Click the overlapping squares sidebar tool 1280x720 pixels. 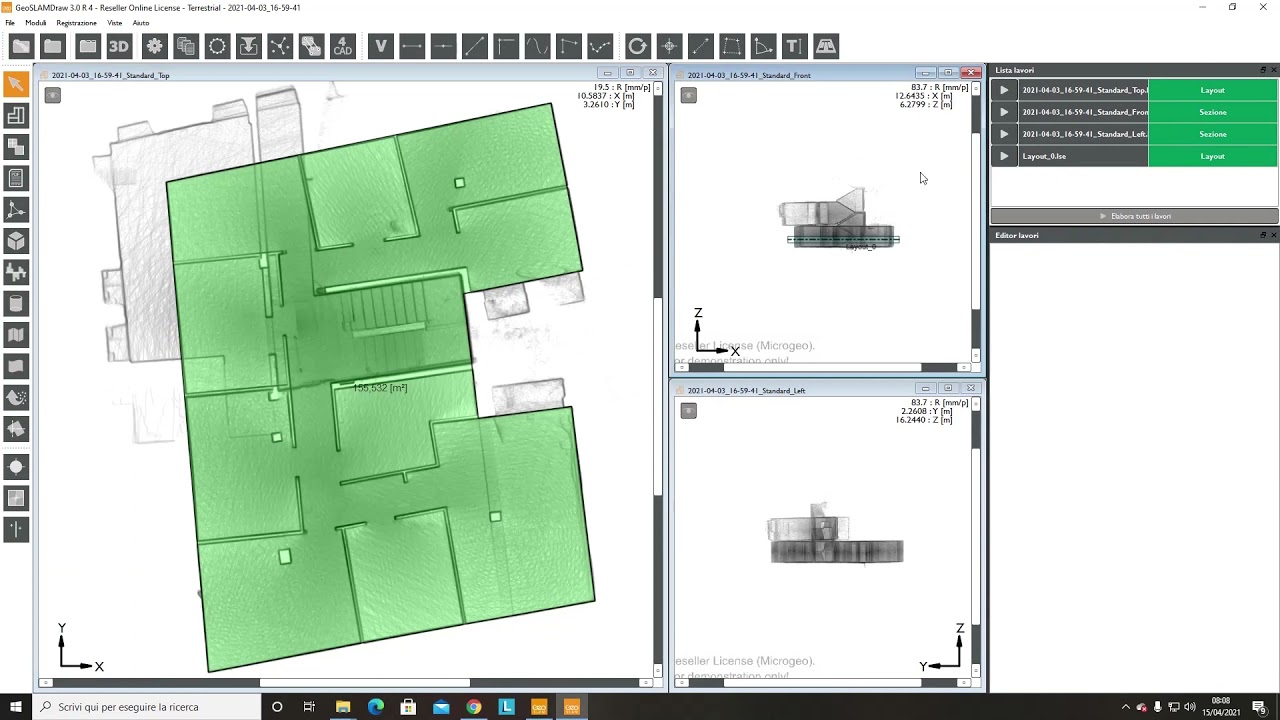pyautogui.click(x=16, y=148)
